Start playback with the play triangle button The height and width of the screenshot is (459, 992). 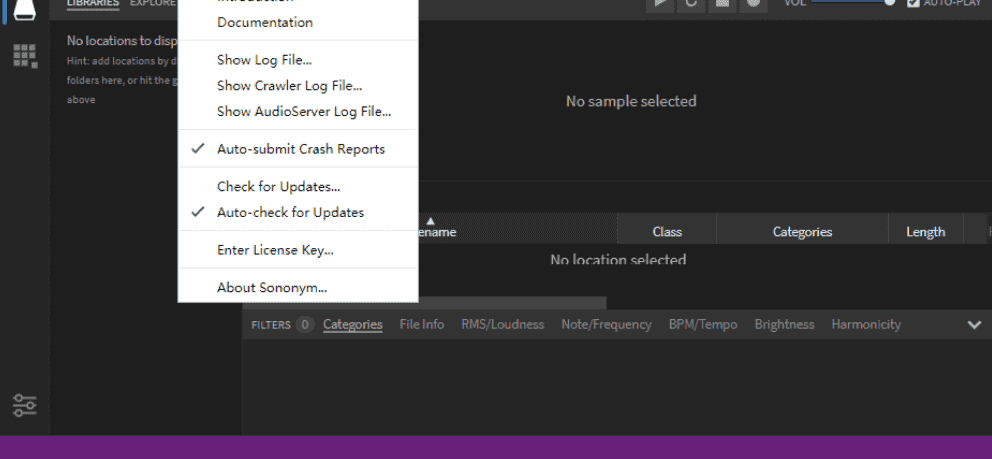click(x=660, y=4)
